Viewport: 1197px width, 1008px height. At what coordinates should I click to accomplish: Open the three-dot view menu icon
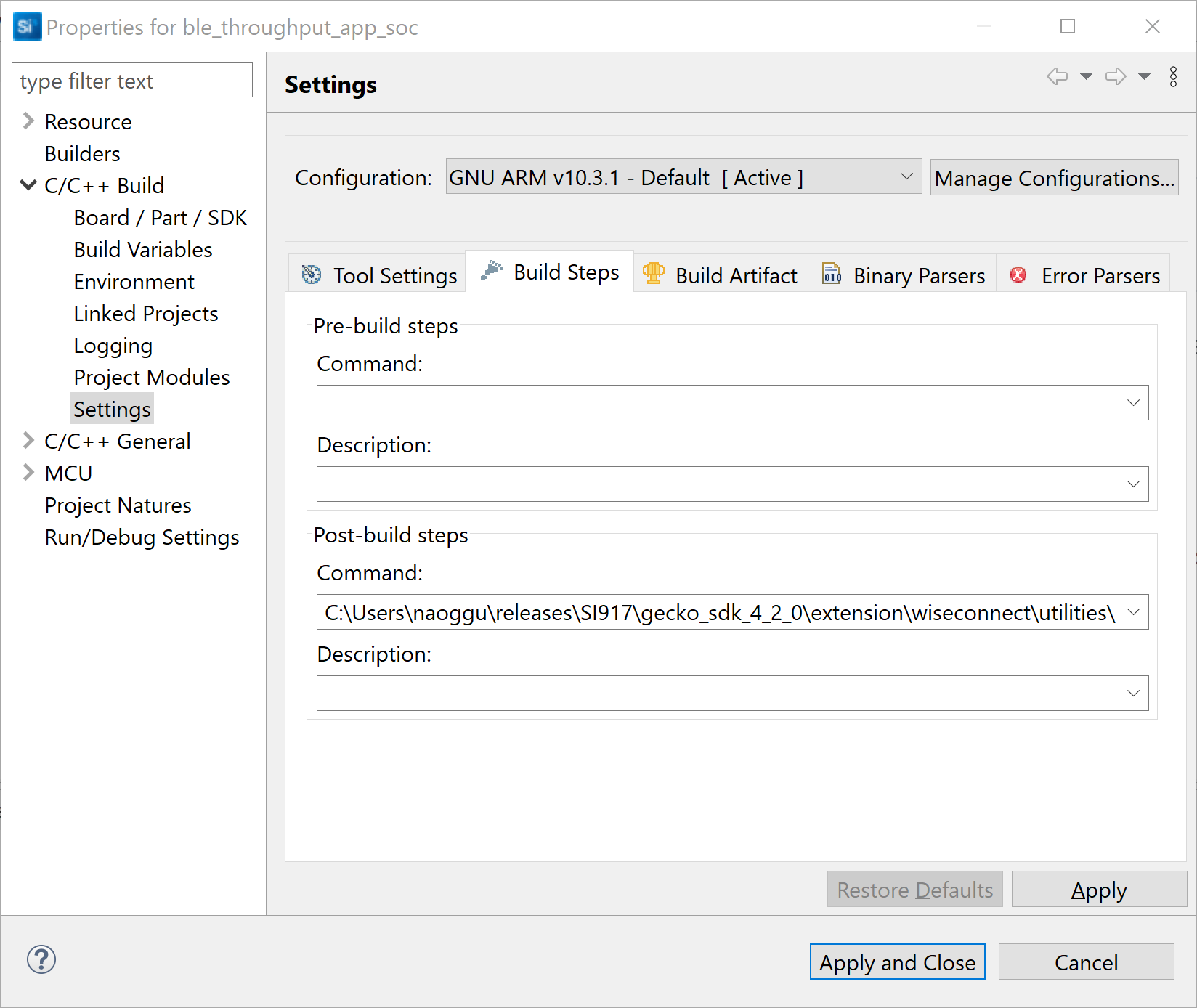1173,76
